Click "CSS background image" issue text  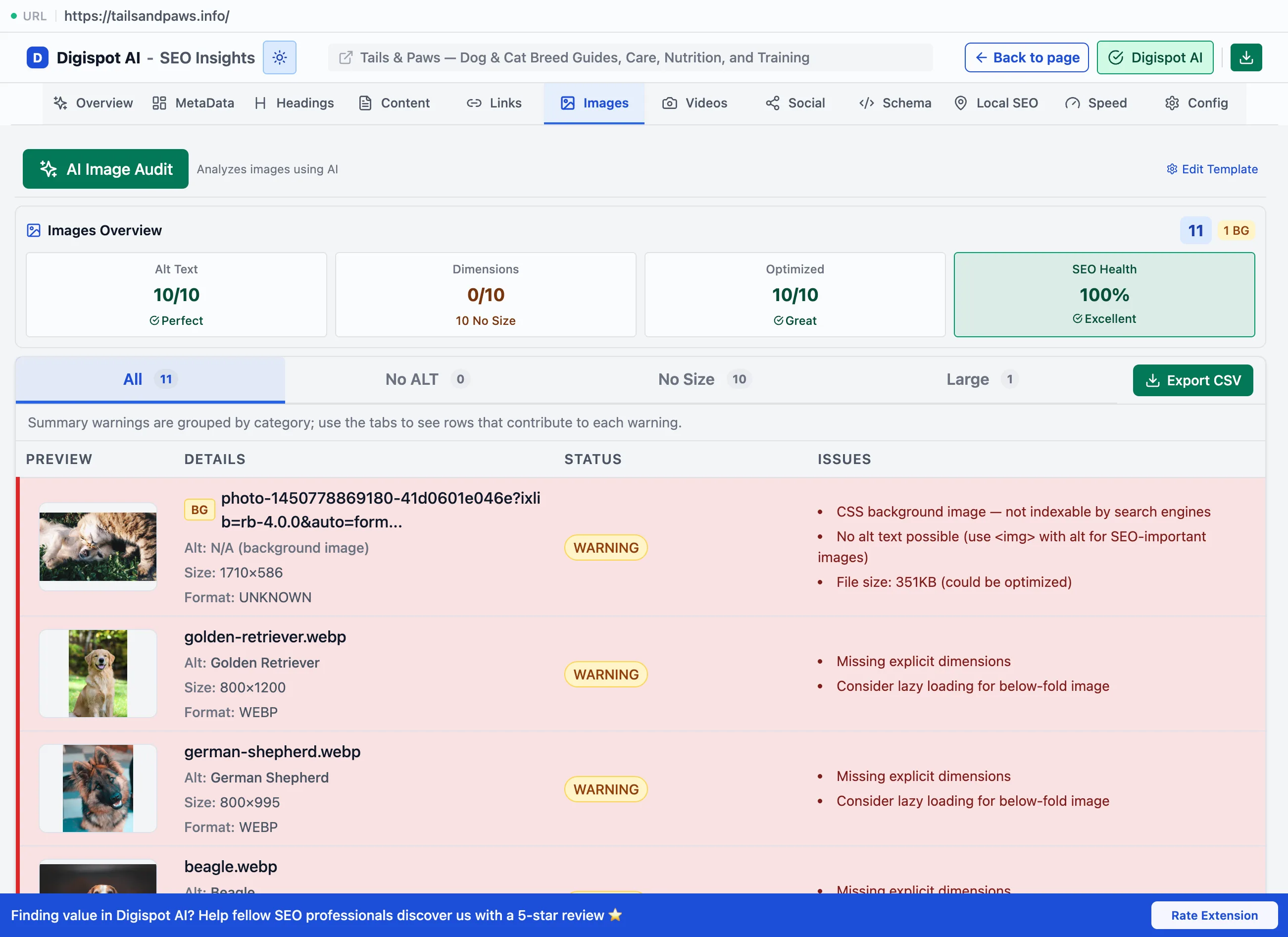pos(1023,512)
